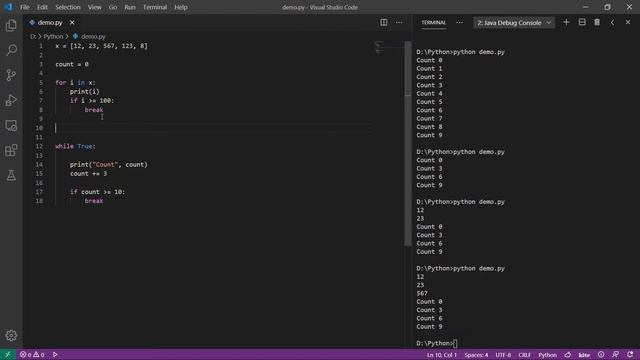The height and width of the screenshot is (360, 640).
Task: Open the Source Control view
Action: coord(11,75)
